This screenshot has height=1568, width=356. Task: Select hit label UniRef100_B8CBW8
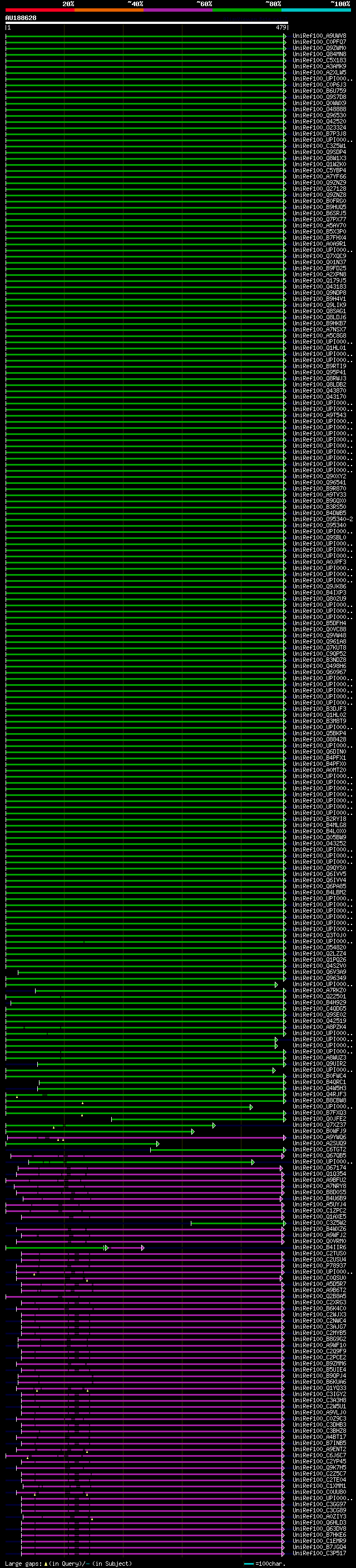[x=319, y=1101]
